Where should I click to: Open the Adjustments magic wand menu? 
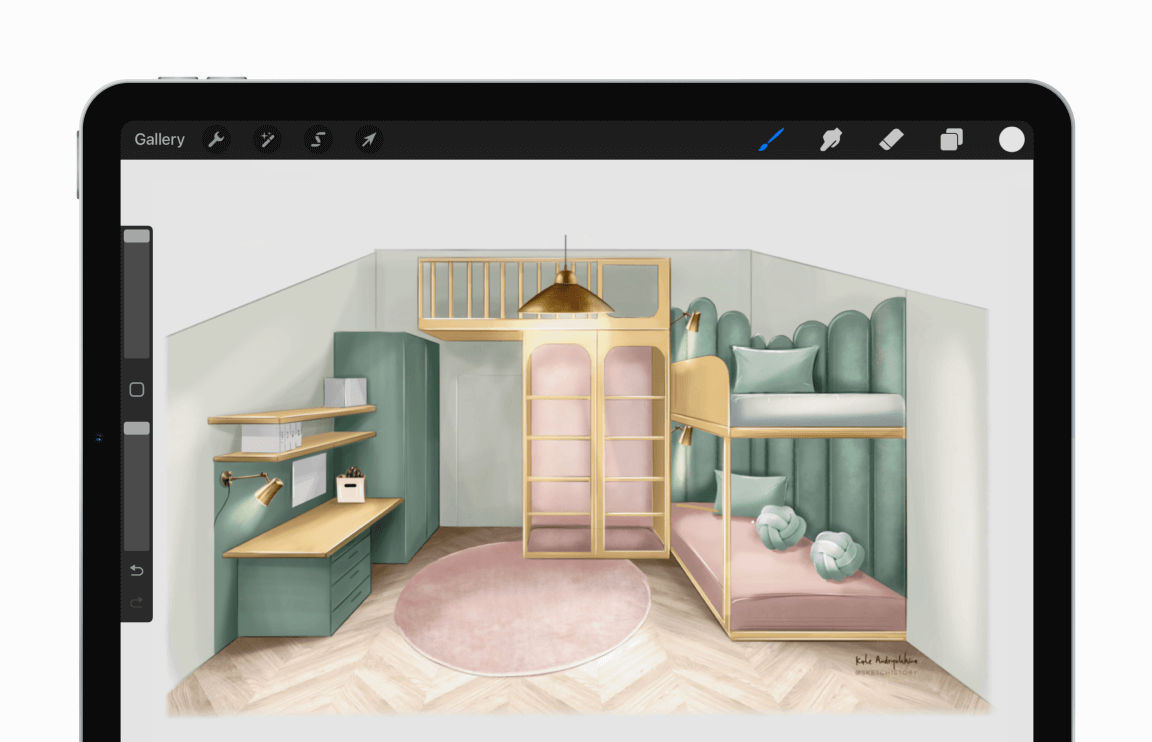tap(267, 139)
